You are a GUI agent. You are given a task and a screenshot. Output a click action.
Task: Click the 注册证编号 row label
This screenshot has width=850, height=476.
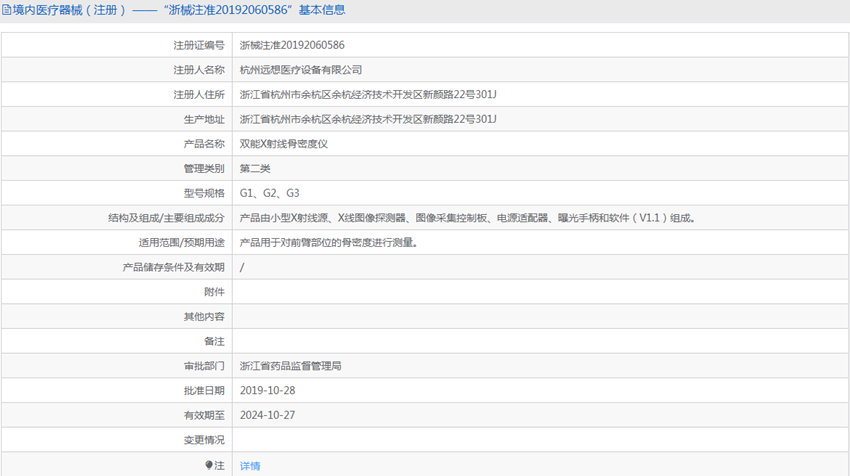pos(199,45)
